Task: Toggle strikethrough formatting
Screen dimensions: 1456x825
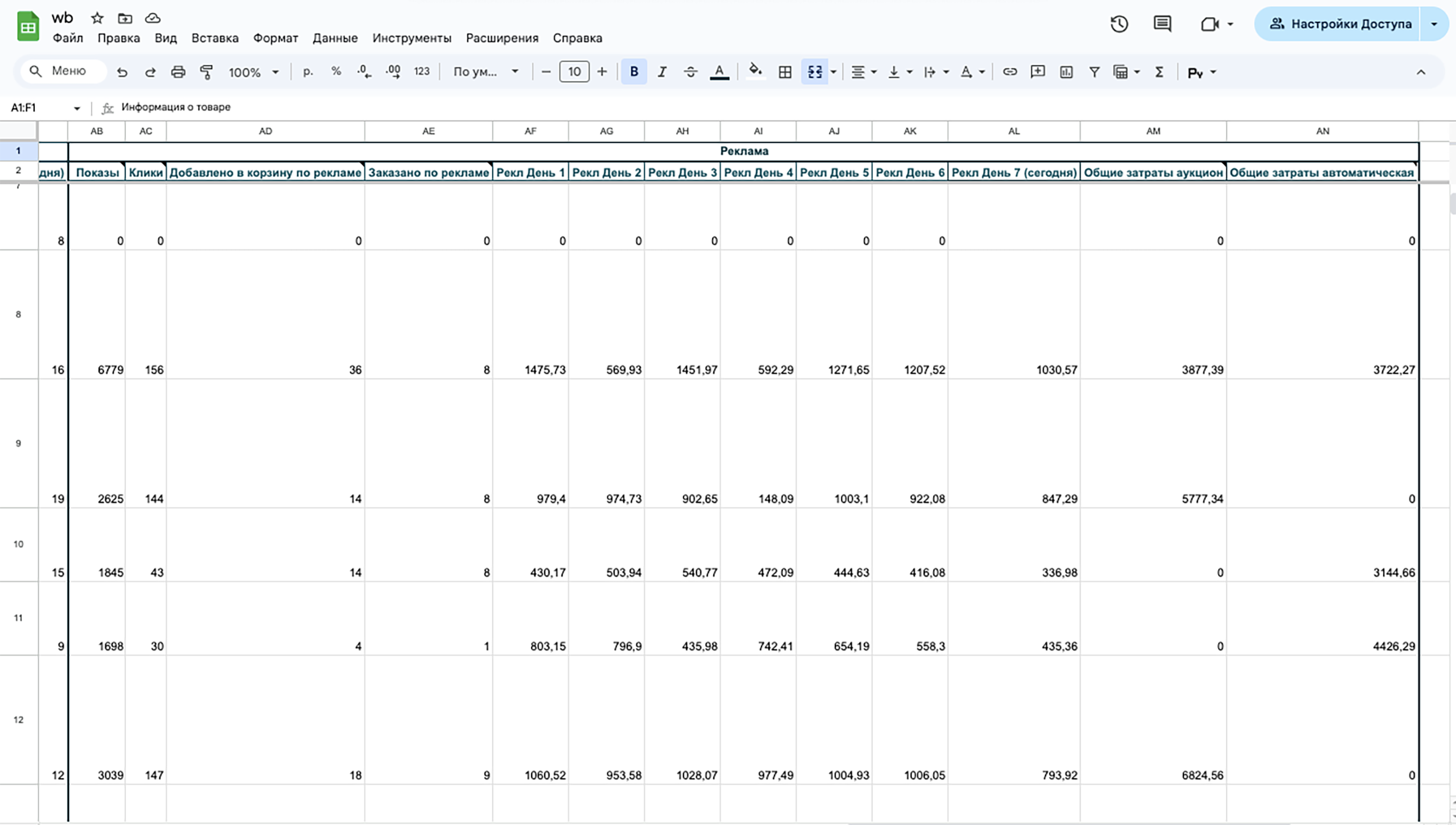Action: tap(690, 72)
